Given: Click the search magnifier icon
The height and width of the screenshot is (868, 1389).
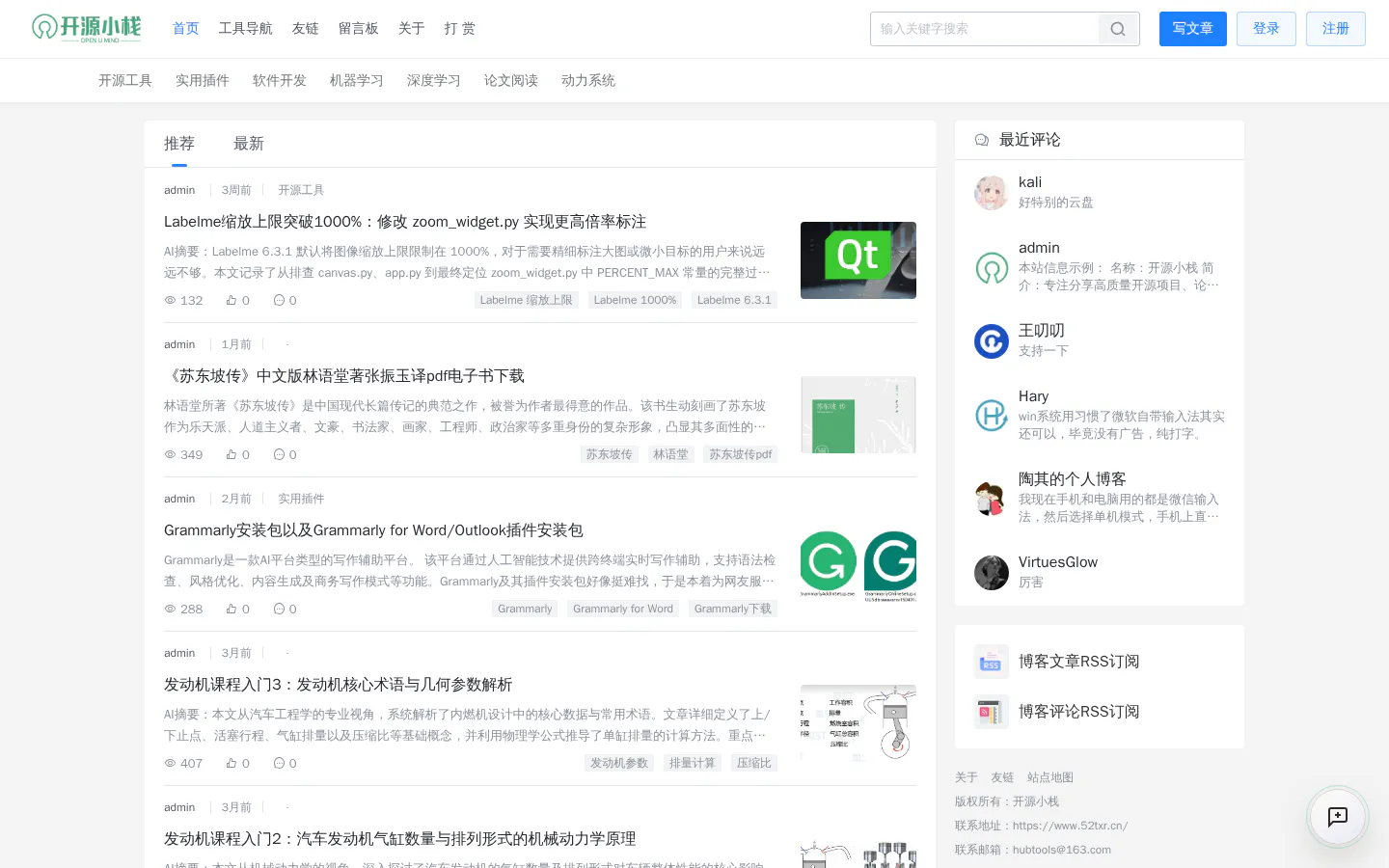Looking at the screenshot, I should coord(1118,29).
